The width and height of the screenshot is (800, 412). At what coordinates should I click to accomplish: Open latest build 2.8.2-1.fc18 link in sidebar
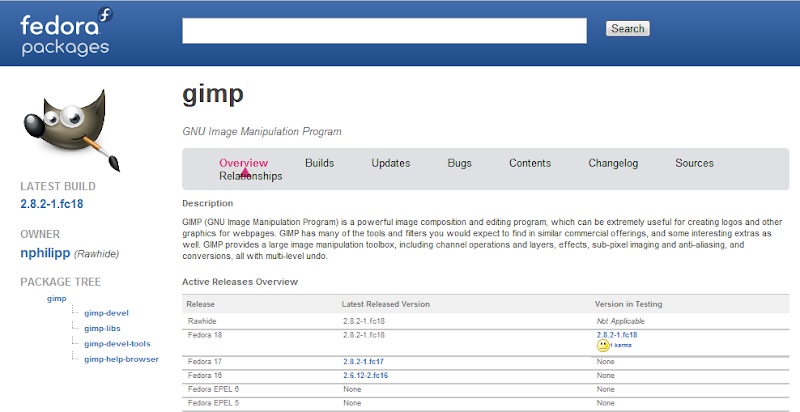pos(52,204)
